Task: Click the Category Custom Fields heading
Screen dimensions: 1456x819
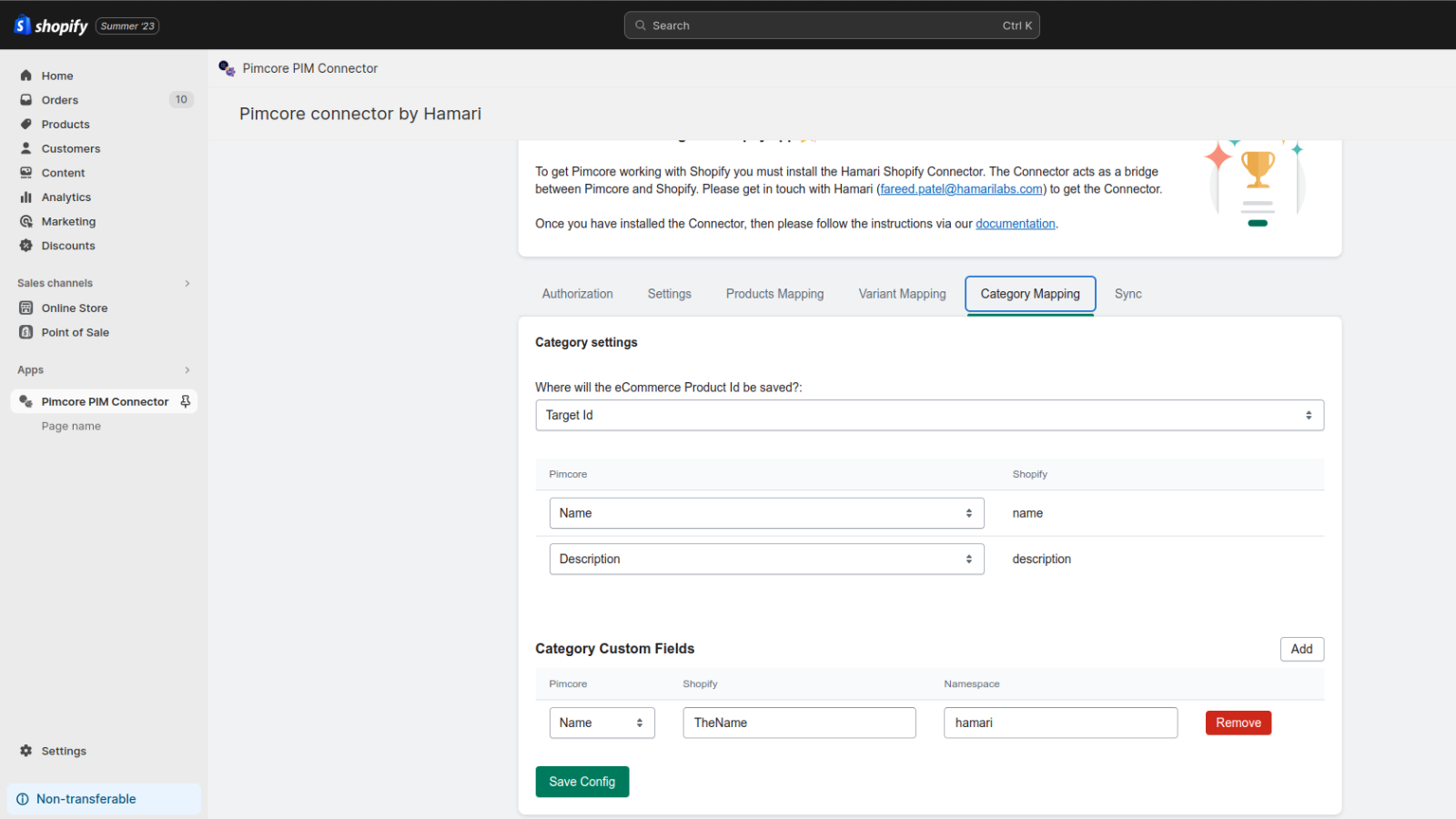Action: click(614, 649)
